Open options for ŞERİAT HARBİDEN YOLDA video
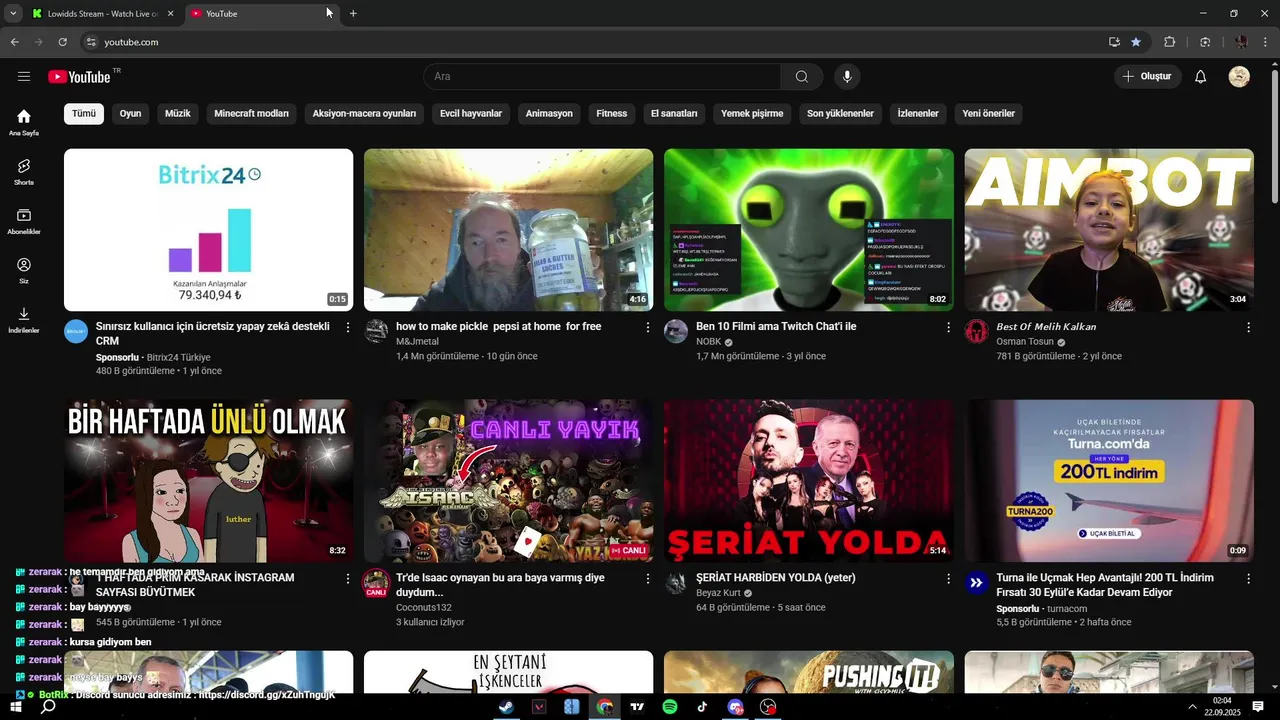The width and height of the screenshot is (1280, 720). (x=948, y=578)
